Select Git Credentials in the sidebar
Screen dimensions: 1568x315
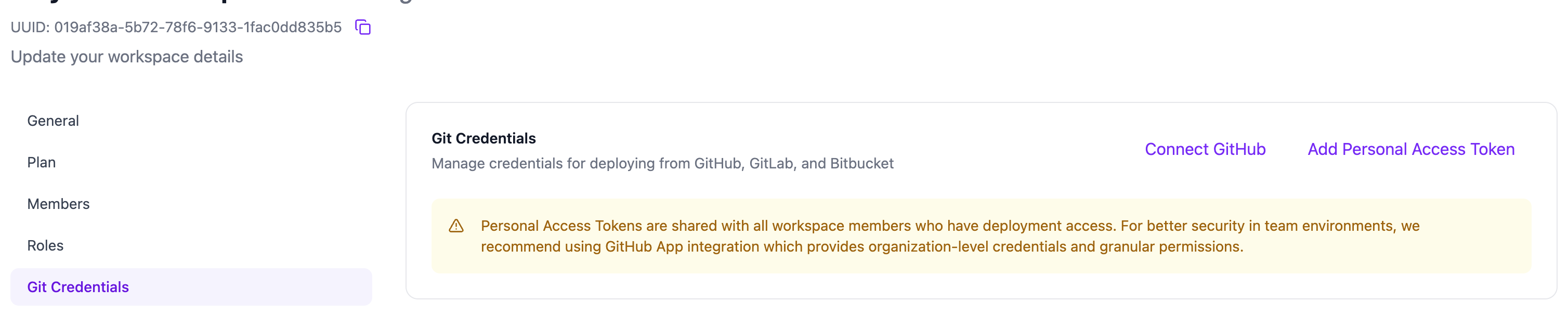tap(78, 286)
